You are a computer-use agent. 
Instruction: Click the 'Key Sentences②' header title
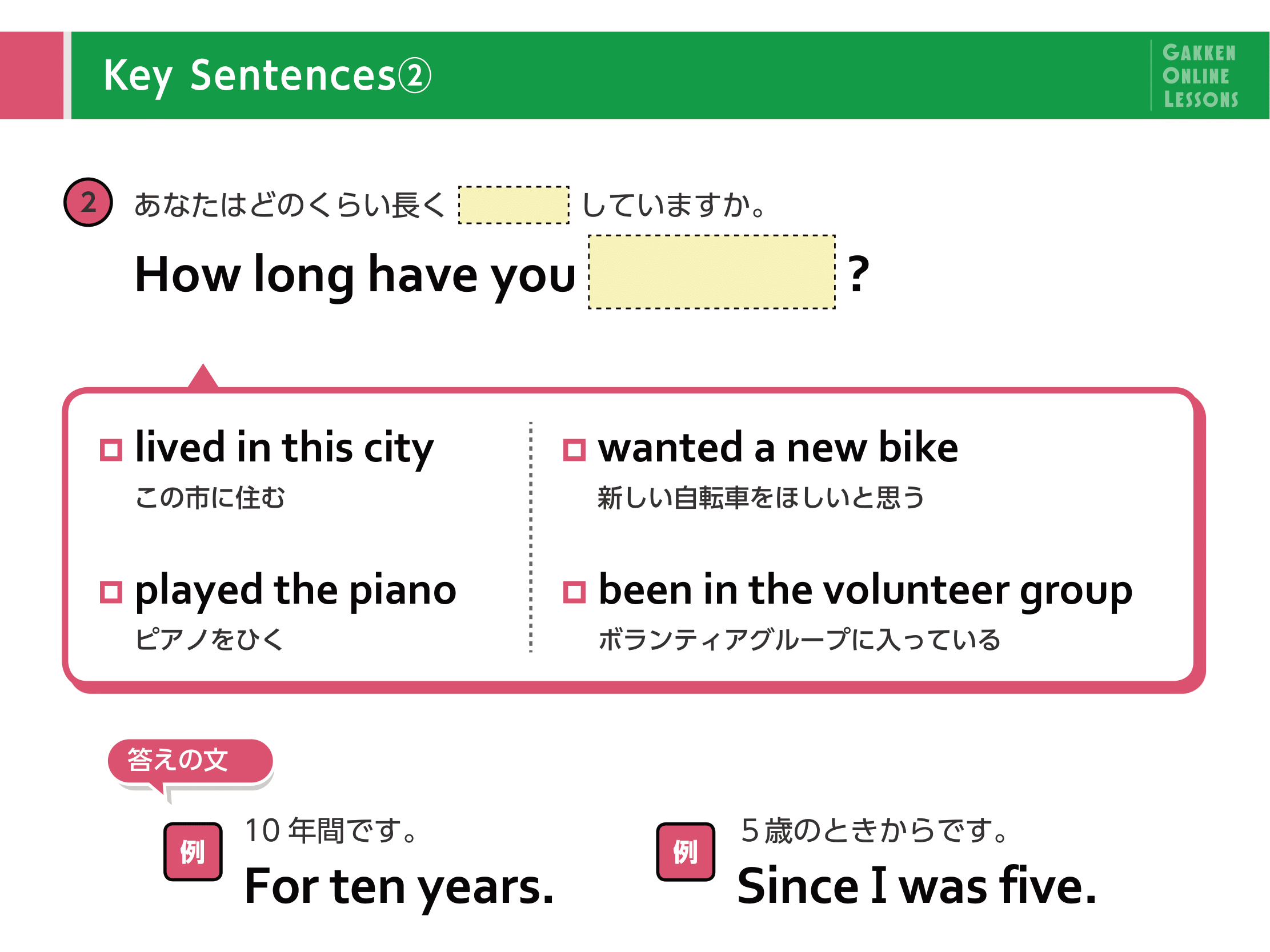pyautogui.click(x=267, y=76)
